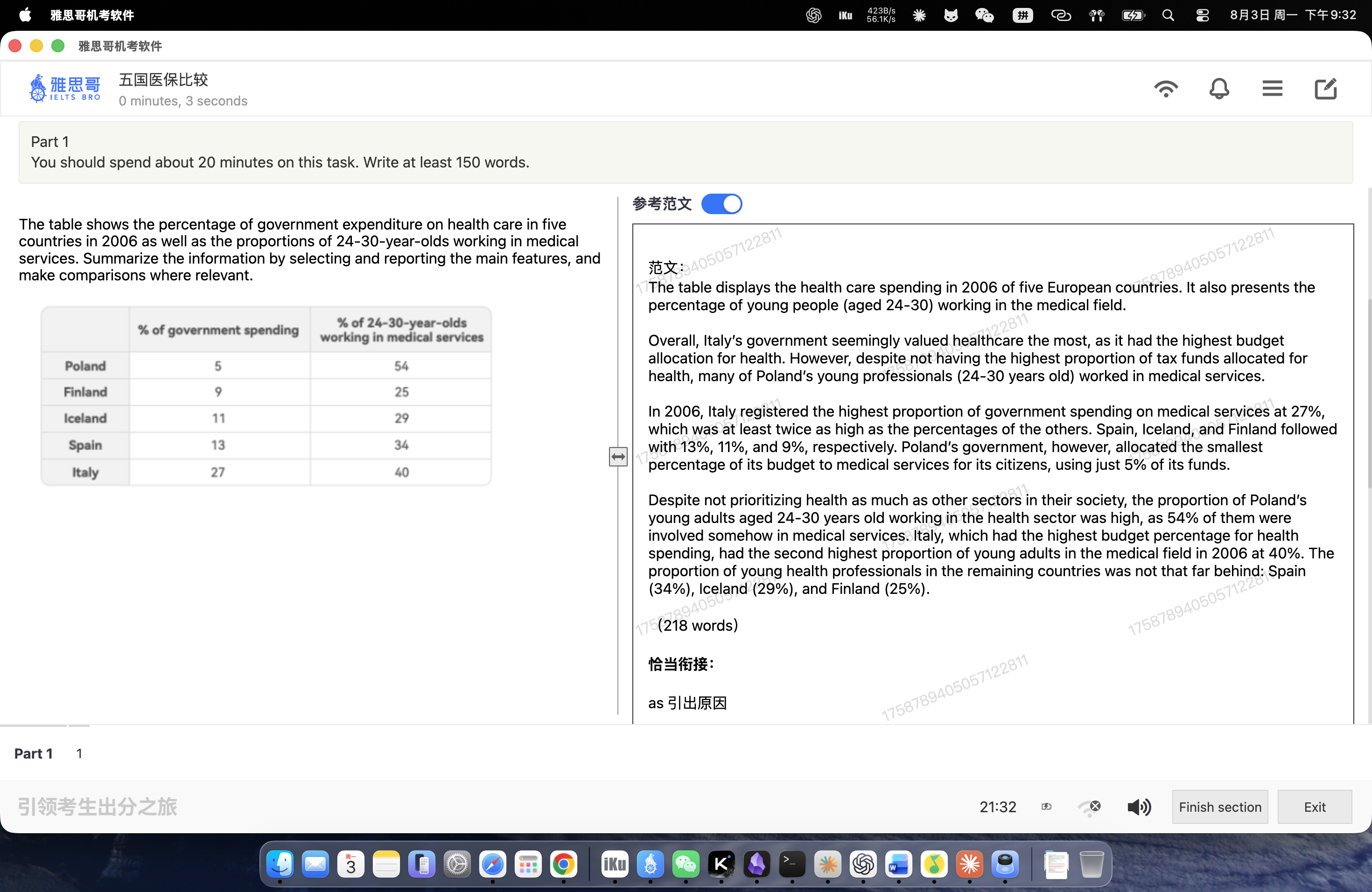Toggle the 参考范文 switch off
Viewport: 1372px width, 892px height.
[x=721, y=203]
